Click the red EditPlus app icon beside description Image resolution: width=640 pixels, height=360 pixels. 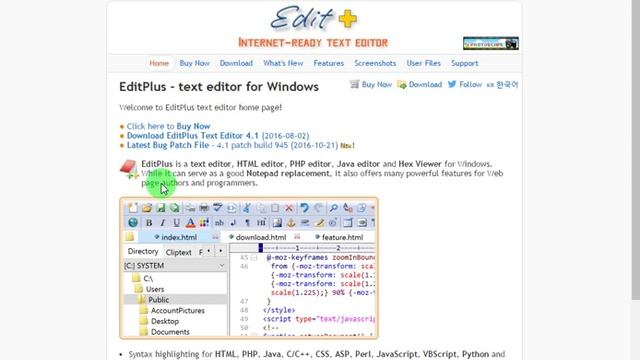pos(129,169)
